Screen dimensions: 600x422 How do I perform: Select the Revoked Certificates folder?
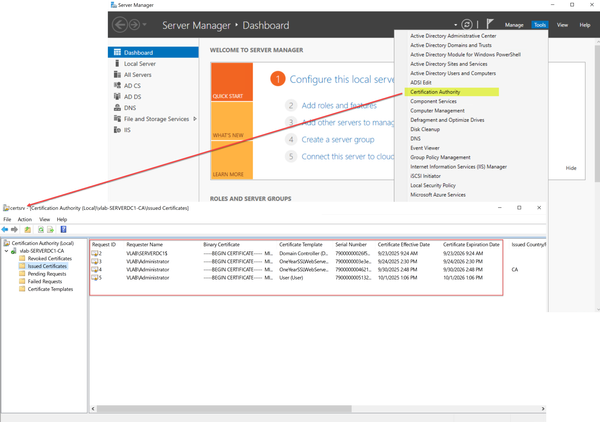pos(49,259)
